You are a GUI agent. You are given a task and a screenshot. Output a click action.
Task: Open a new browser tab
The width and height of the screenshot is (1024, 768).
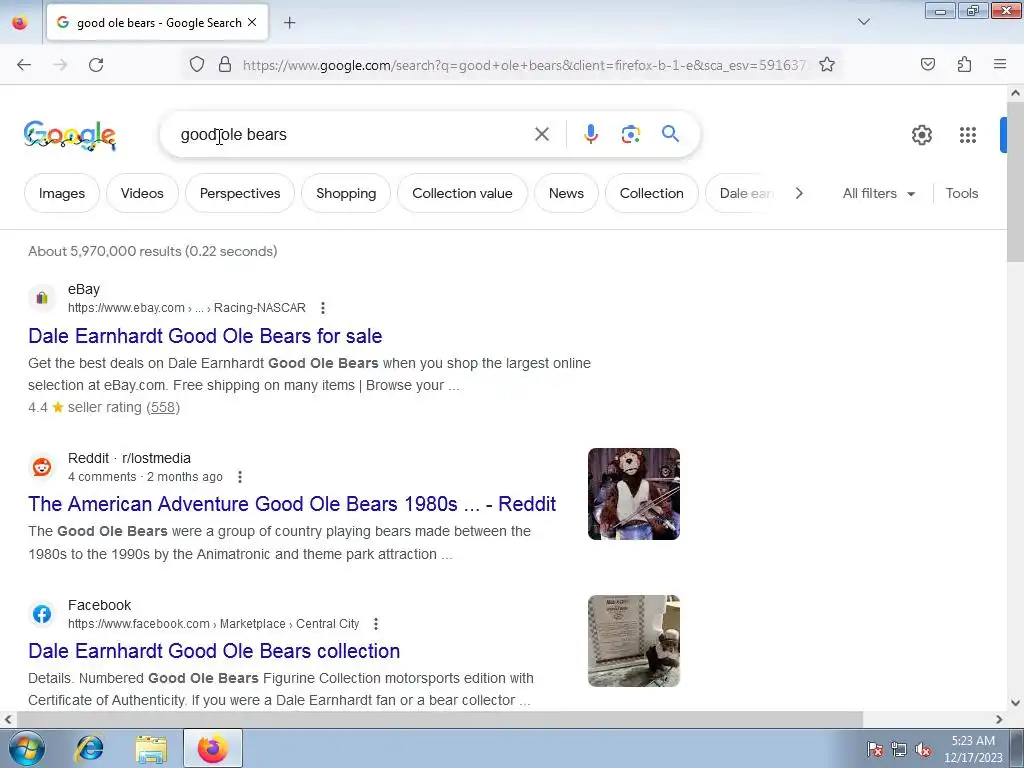(x=289, y=23)
